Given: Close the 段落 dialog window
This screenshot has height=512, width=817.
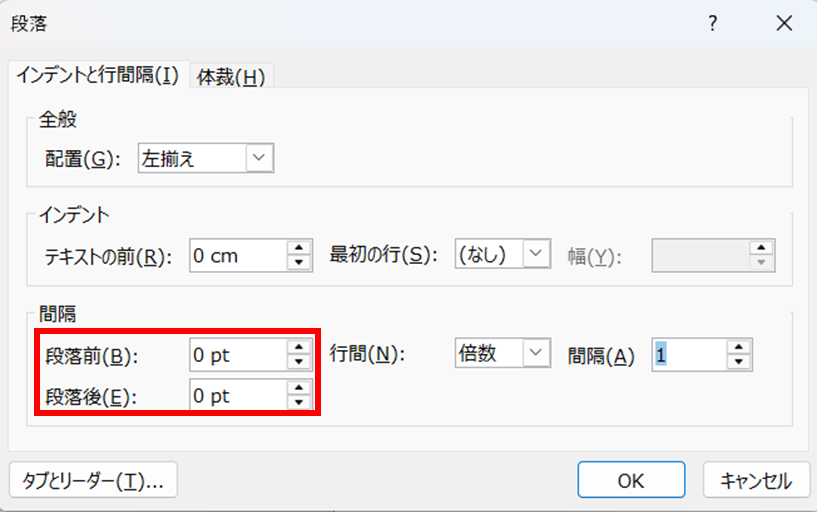Looking at the screenshot, I should click(782, 24).
